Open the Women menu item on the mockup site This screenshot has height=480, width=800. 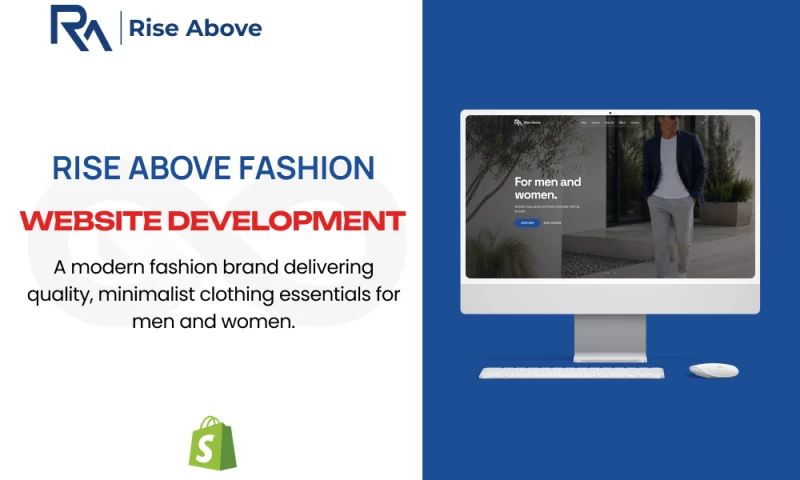coord(595,122)
